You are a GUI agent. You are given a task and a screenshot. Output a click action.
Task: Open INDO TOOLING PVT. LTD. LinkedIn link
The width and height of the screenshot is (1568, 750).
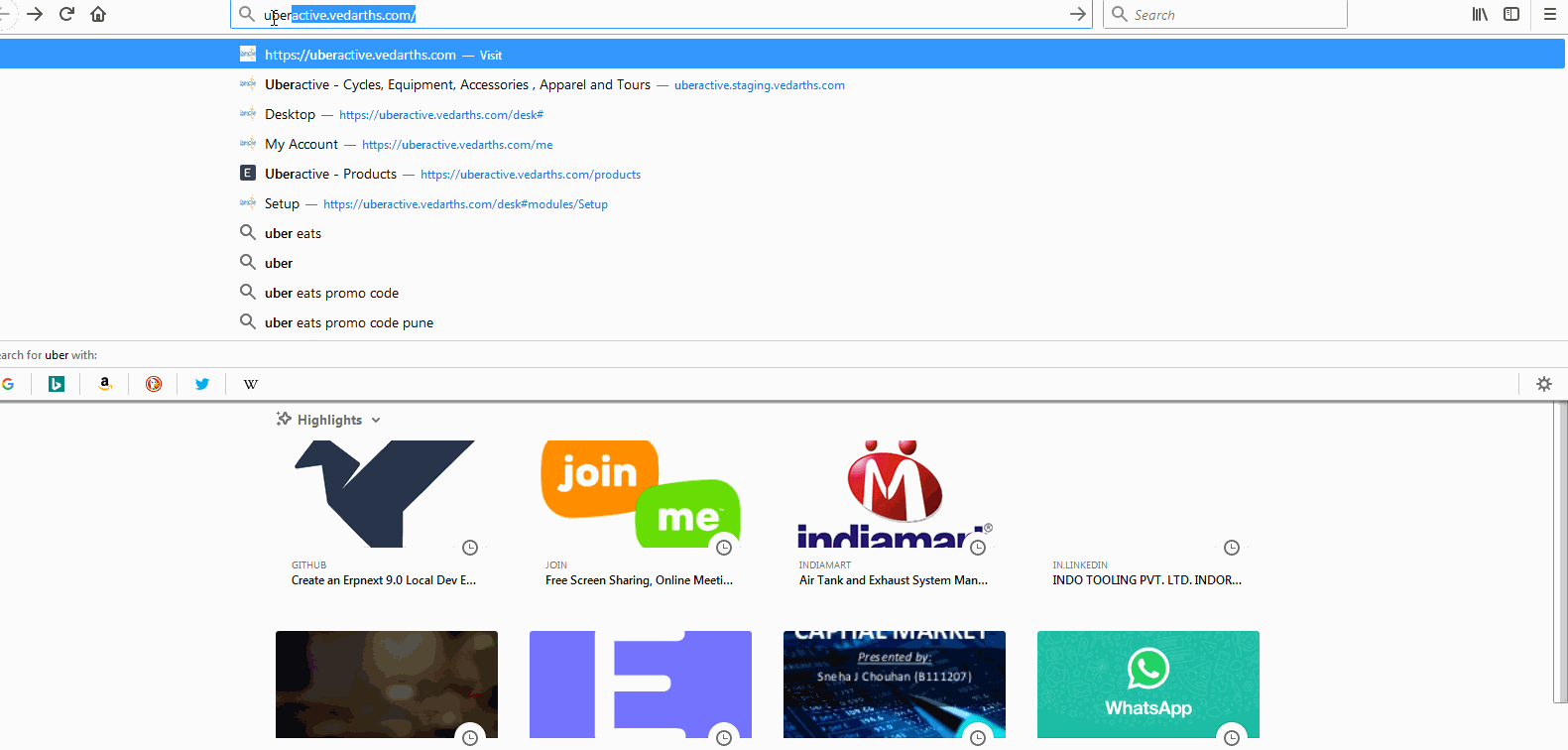click(1148, 513)
